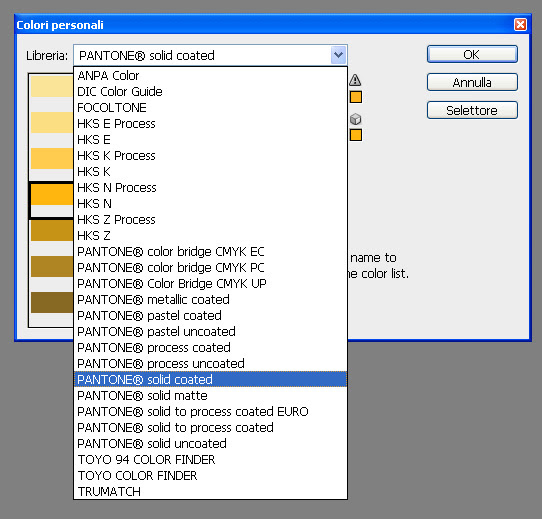Select the TRUMATCH library
The width and height of the screenshot is (542, 519).
[x=210, y=491]
